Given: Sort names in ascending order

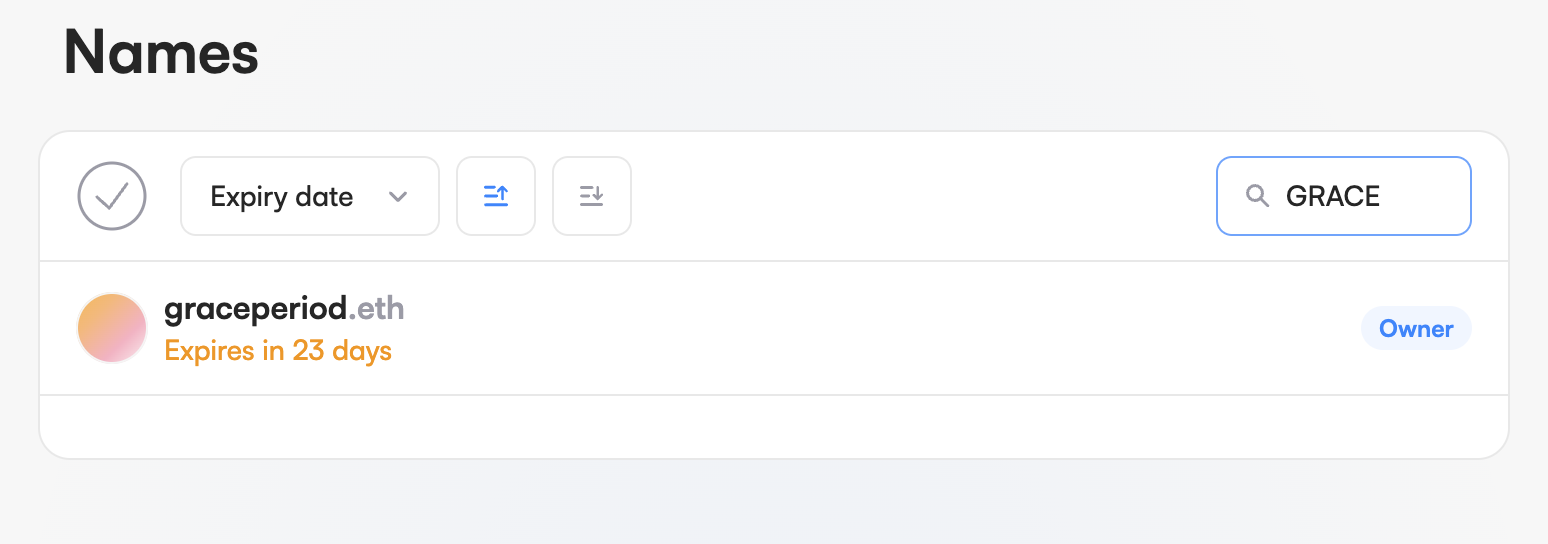Looking at the screenshot, I should pos(496,196).
